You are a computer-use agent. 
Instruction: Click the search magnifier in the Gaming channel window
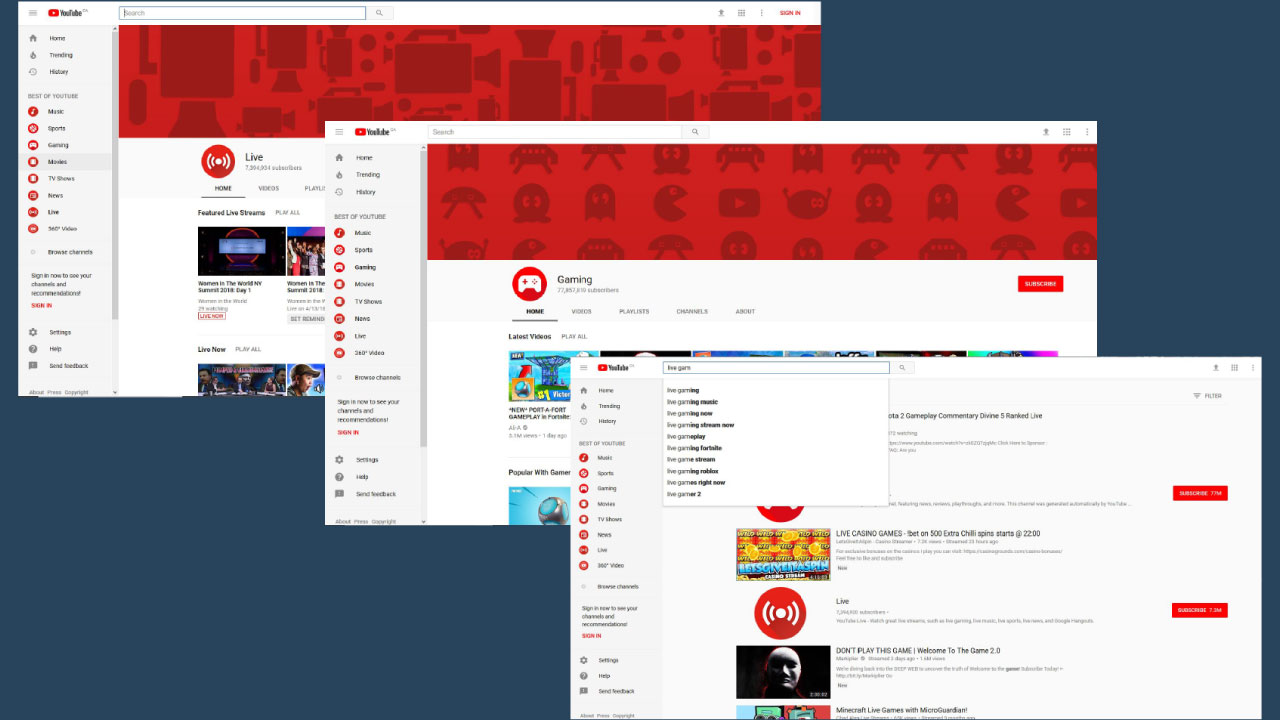(x=696, y=132)
